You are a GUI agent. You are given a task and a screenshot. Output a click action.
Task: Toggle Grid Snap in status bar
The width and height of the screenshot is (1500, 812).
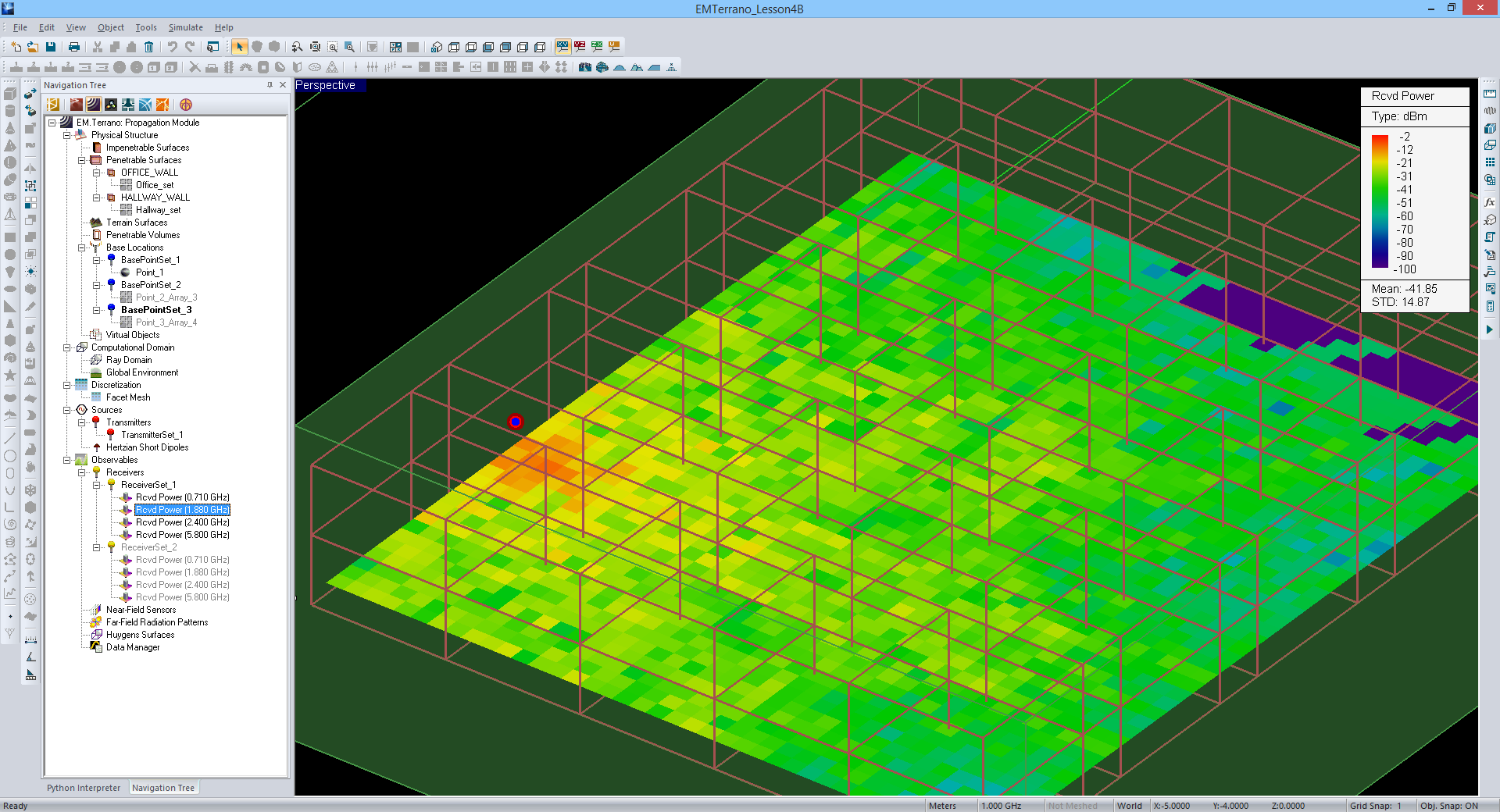pyautogui.click(x=1374, y=806)
